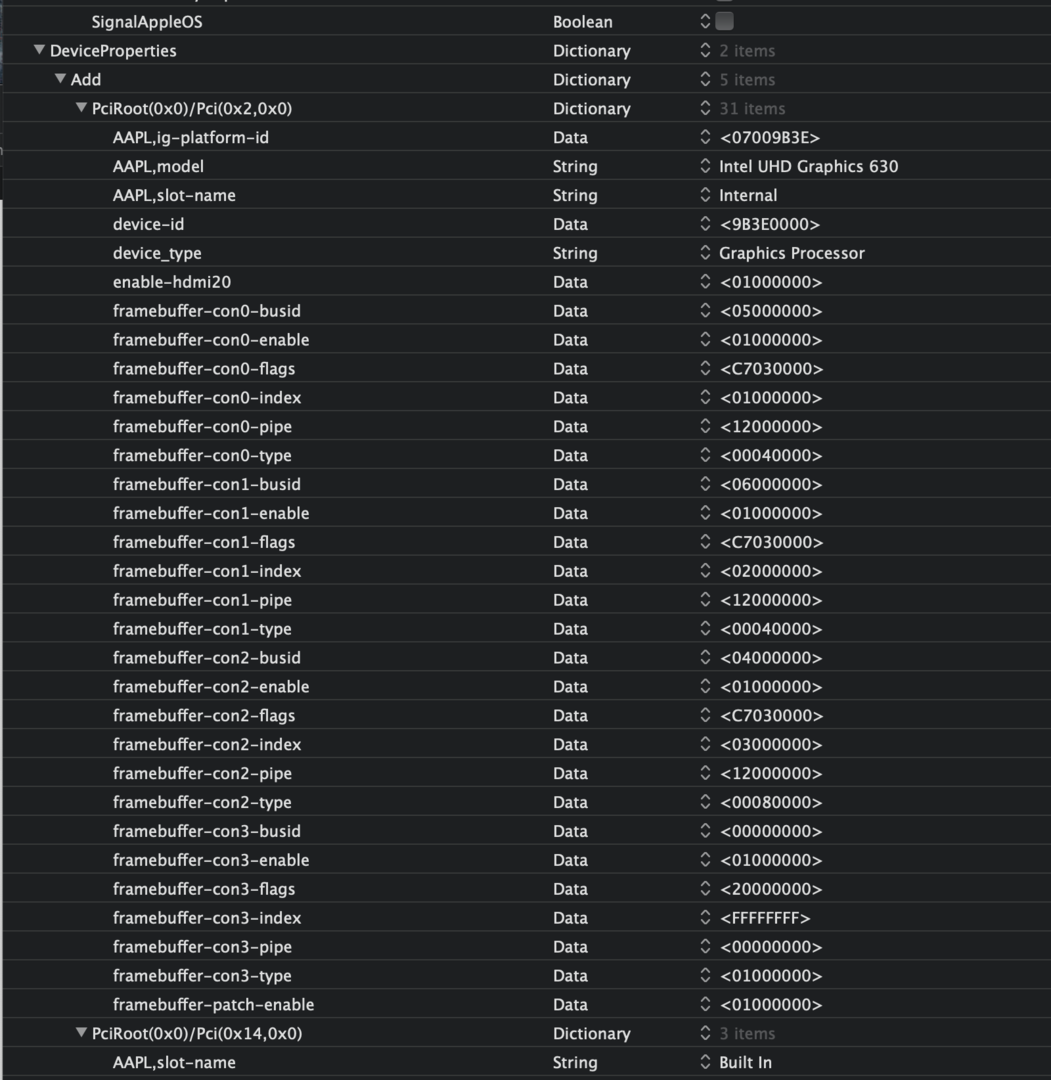Click the Intel UHD Graphics 630 value

808,166
